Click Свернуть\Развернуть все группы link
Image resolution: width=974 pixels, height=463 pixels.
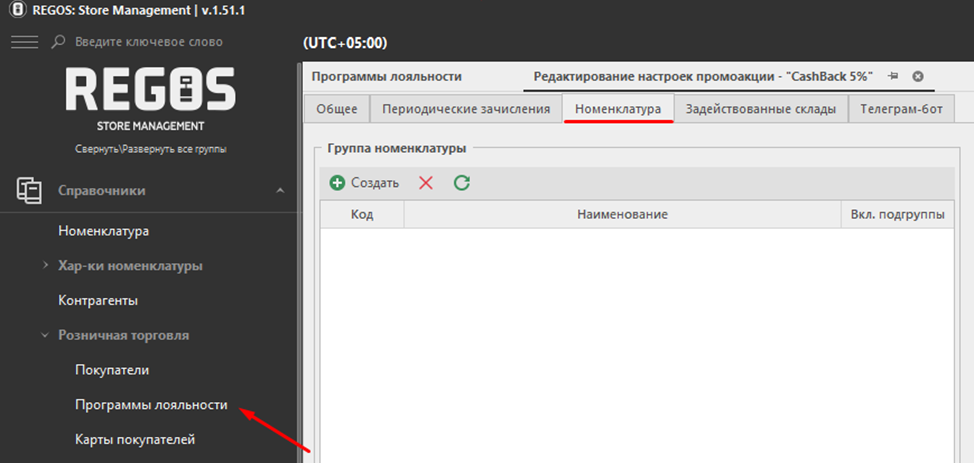tap(150, 149)
